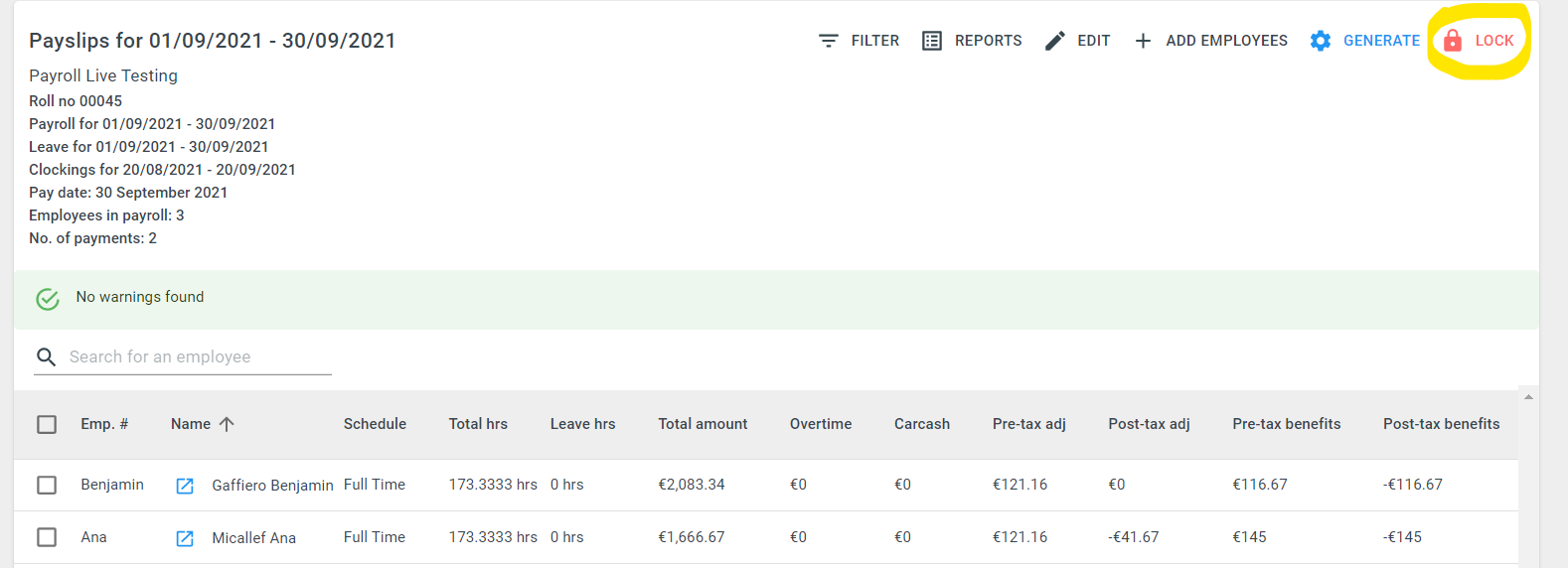Screen dimensions: 1568x568
Task: Open Gaffiero Benjamin's payslip external link icon
Action: point(185,486)
